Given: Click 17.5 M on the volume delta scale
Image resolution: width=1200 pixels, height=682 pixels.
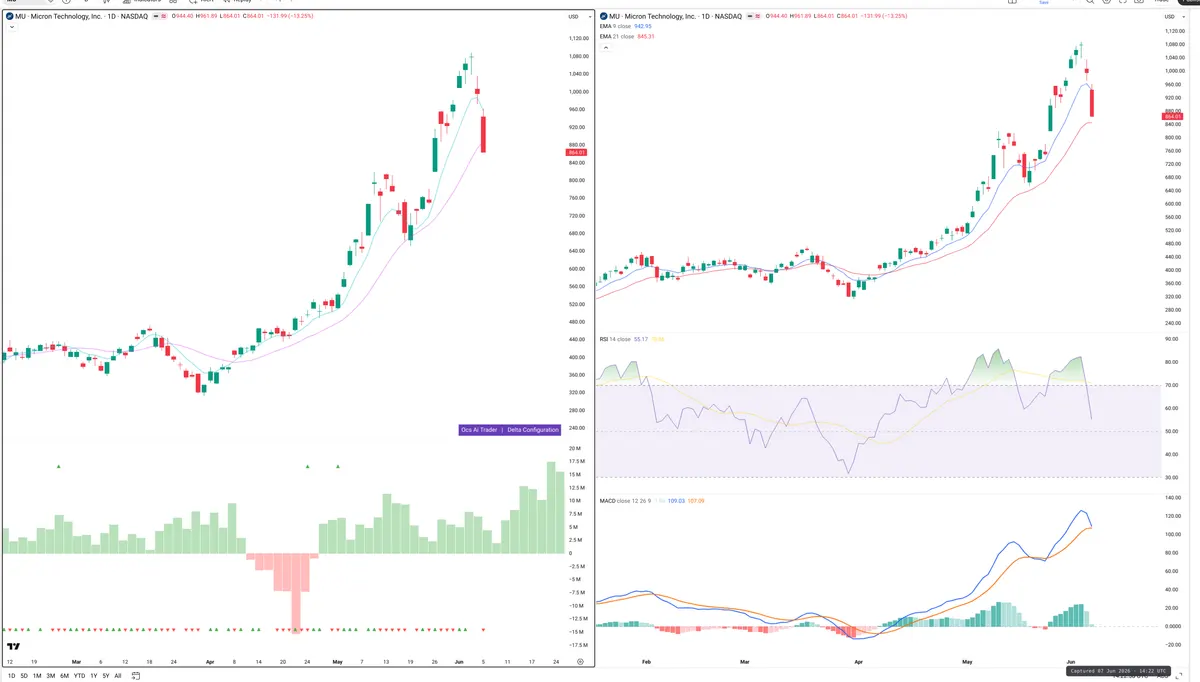Looking at the screenshot, I should 576,461.
